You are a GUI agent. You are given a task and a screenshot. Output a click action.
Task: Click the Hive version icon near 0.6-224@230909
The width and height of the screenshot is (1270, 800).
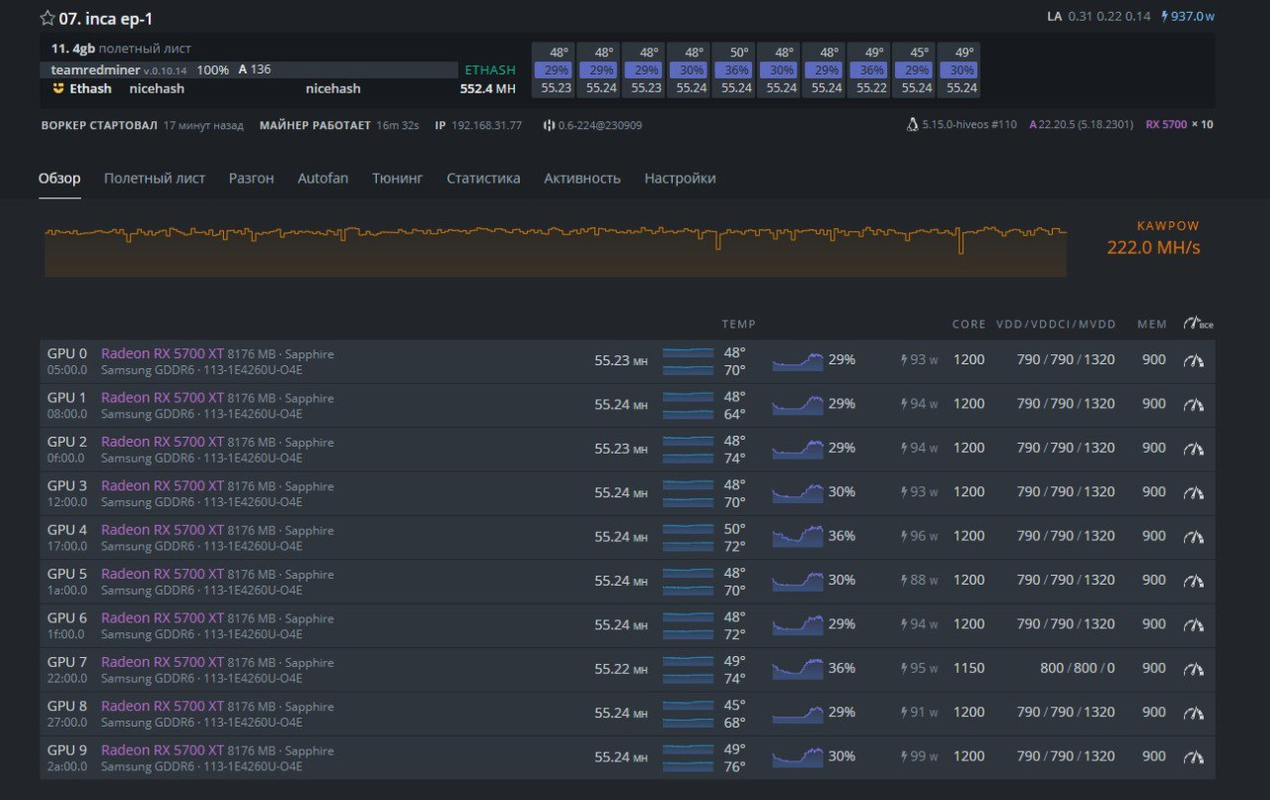(x=548, y=125)
